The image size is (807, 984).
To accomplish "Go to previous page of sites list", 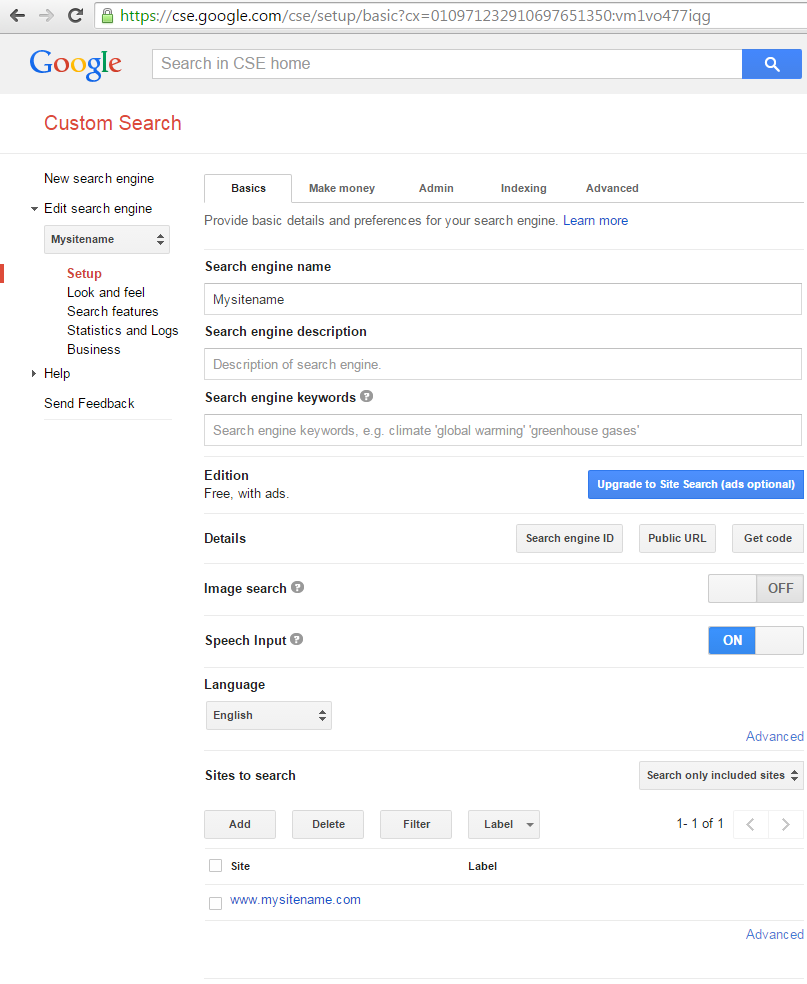I will pos(751,824).
